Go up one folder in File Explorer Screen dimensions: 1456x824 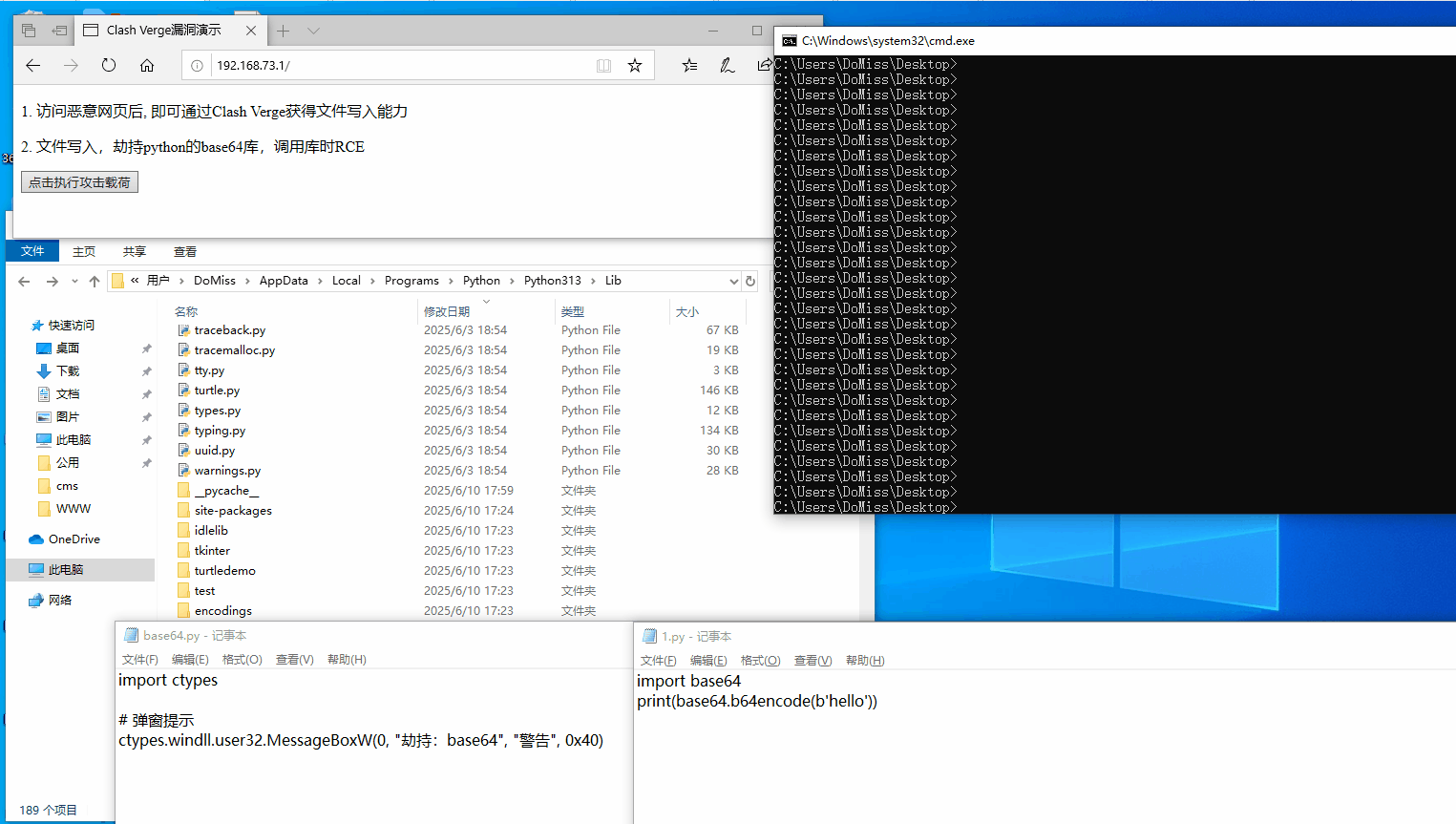[x=94, y=281]
